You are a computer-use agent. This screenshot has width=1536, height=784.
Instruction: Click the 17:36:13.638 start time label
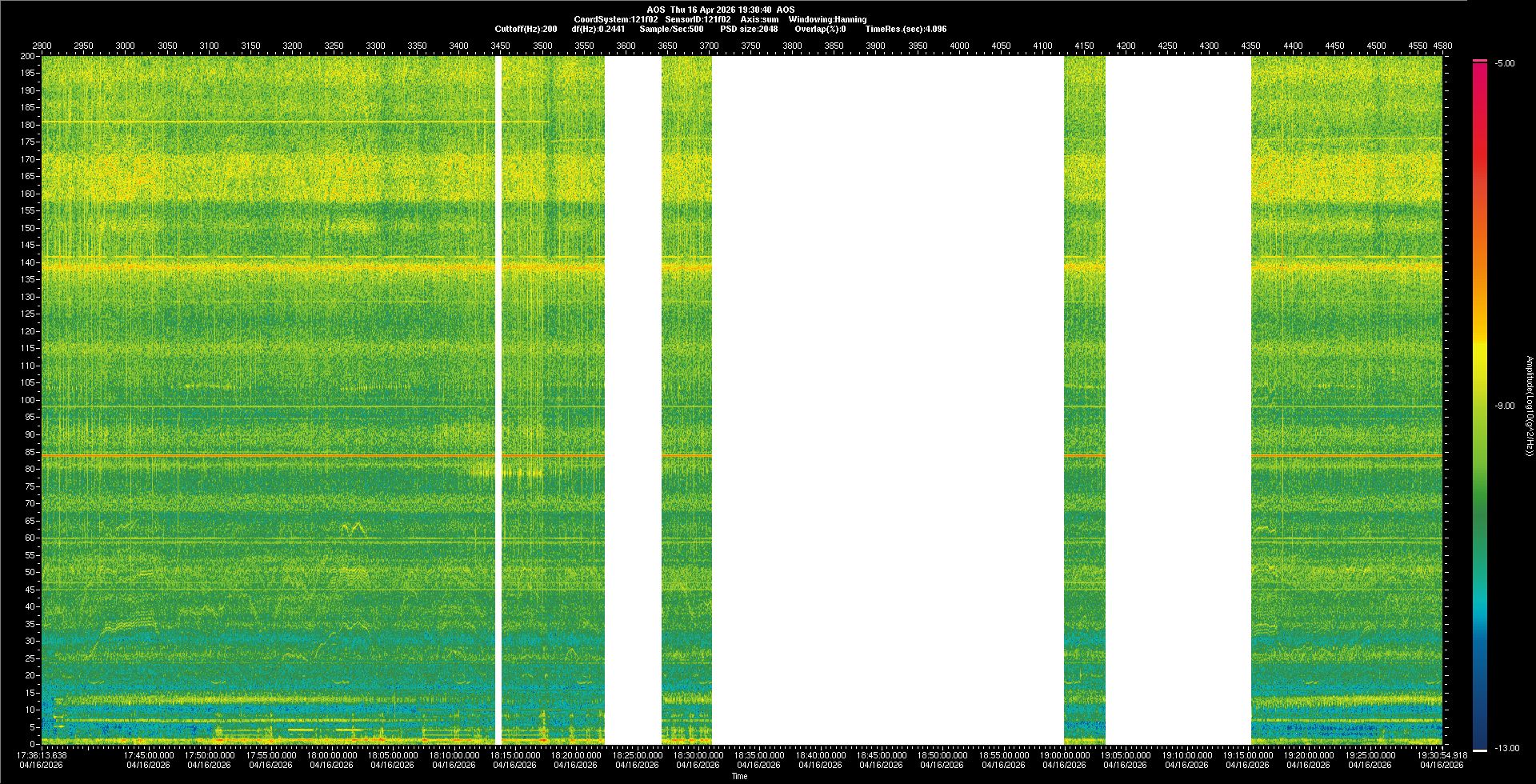pos(42,755)
